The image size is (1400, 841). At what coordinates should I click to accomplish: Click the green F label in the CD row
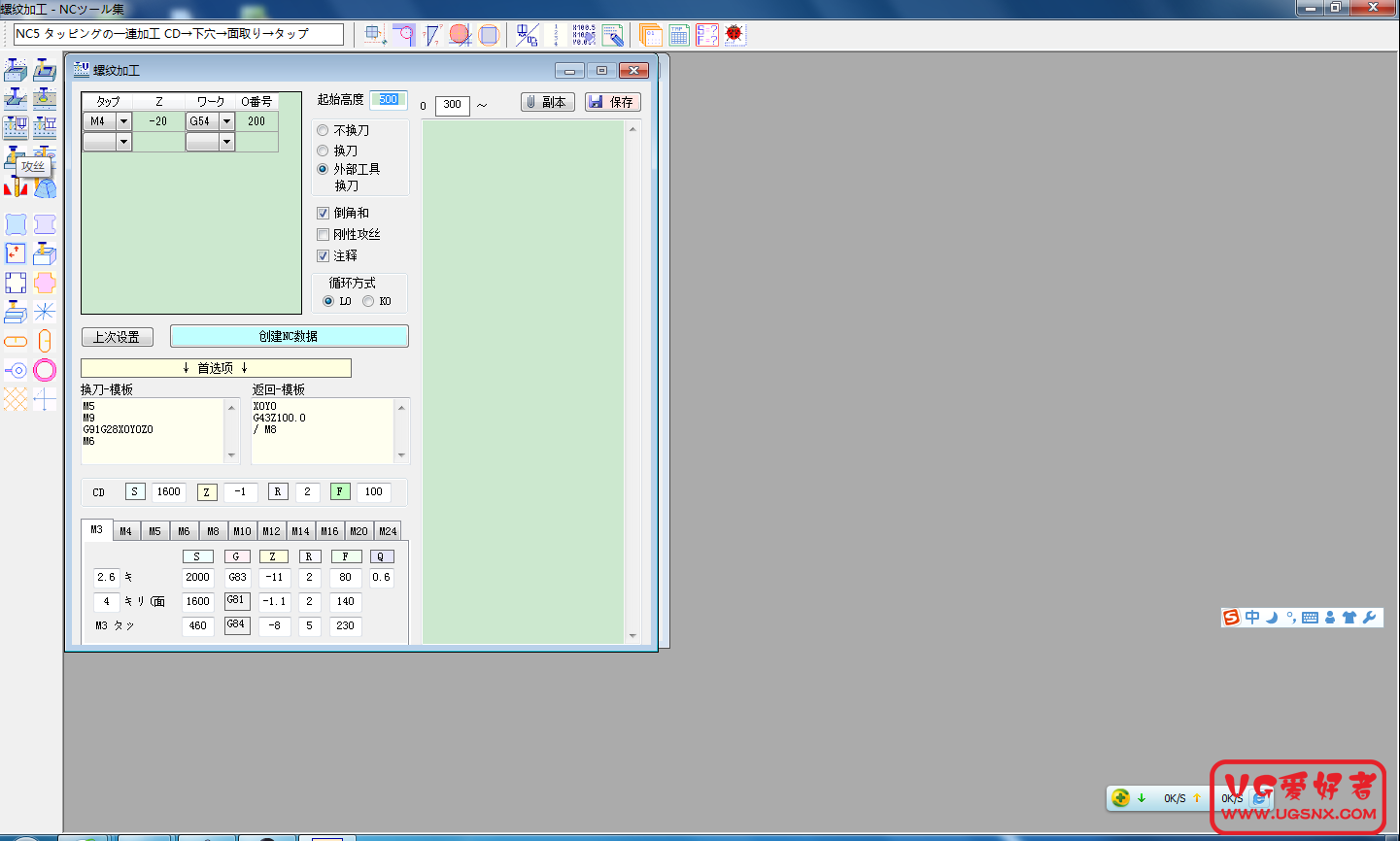pos(339,491)
